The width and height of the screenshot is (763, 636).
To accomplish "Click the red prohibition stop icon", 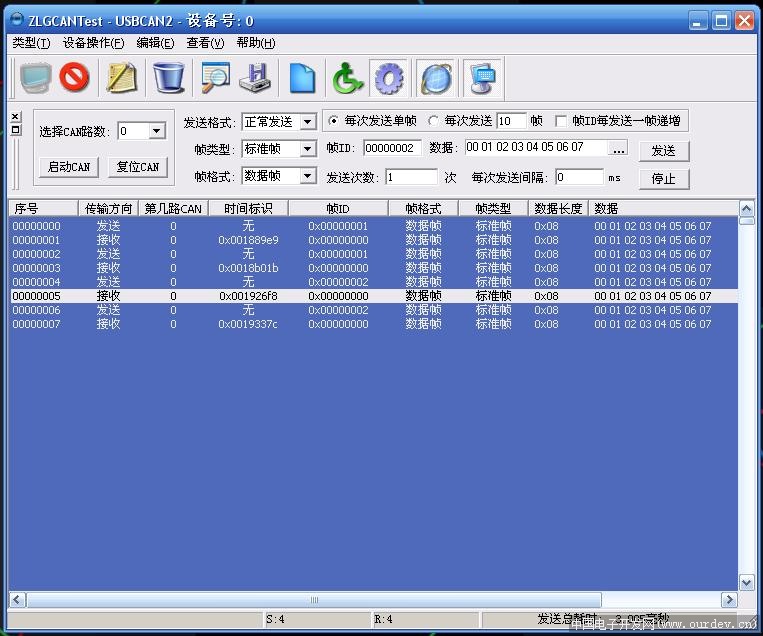I will pos(74,77).
